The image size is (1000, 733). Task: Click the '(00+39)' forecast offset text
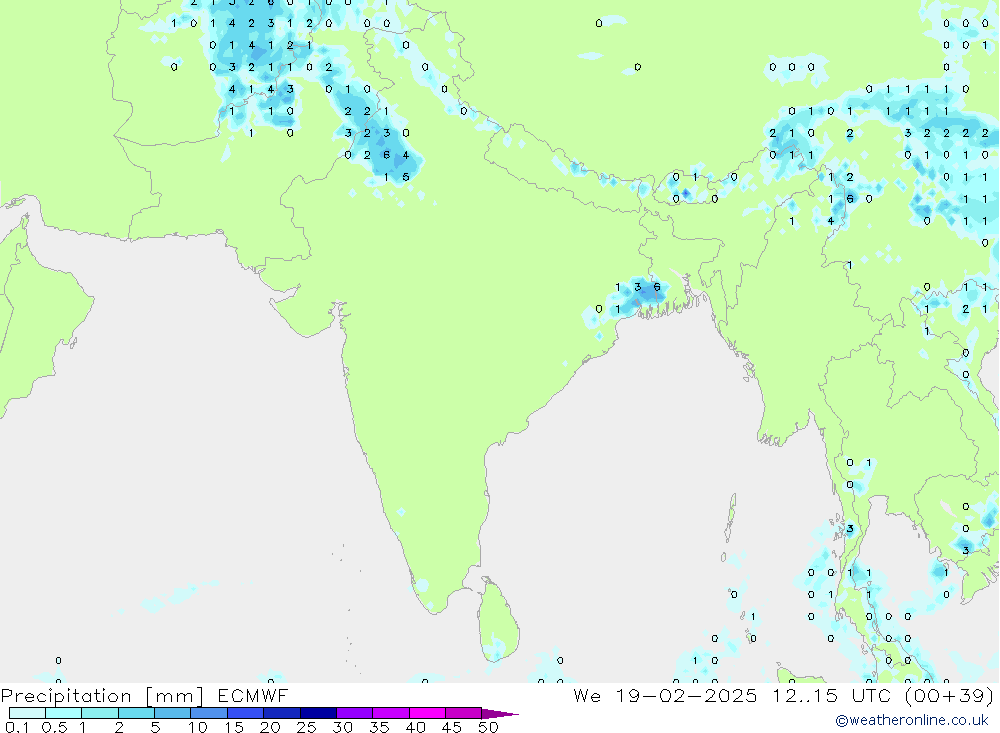949,695
